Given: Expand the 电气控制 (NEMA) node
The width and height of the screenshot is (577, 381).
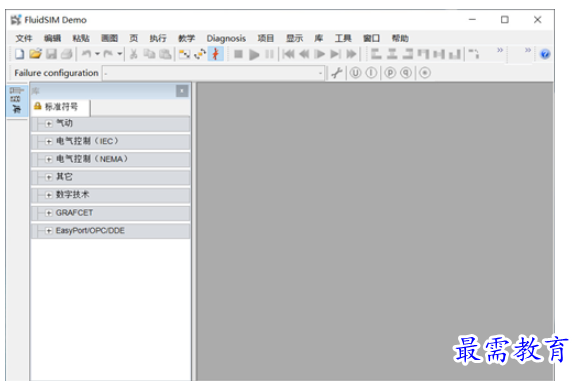Looking at the screenshot, I should coord(49,159).
